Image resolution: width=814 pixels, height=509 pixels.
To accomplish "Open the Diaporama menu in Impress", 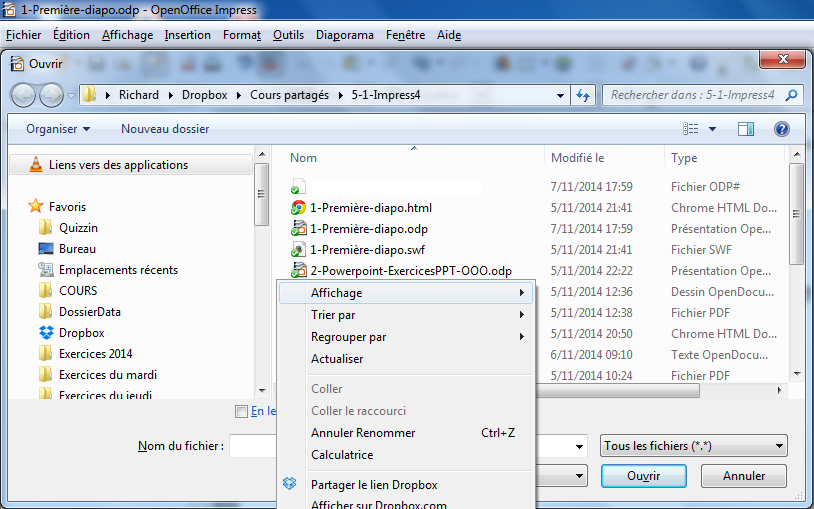I will tap(345, 35).
